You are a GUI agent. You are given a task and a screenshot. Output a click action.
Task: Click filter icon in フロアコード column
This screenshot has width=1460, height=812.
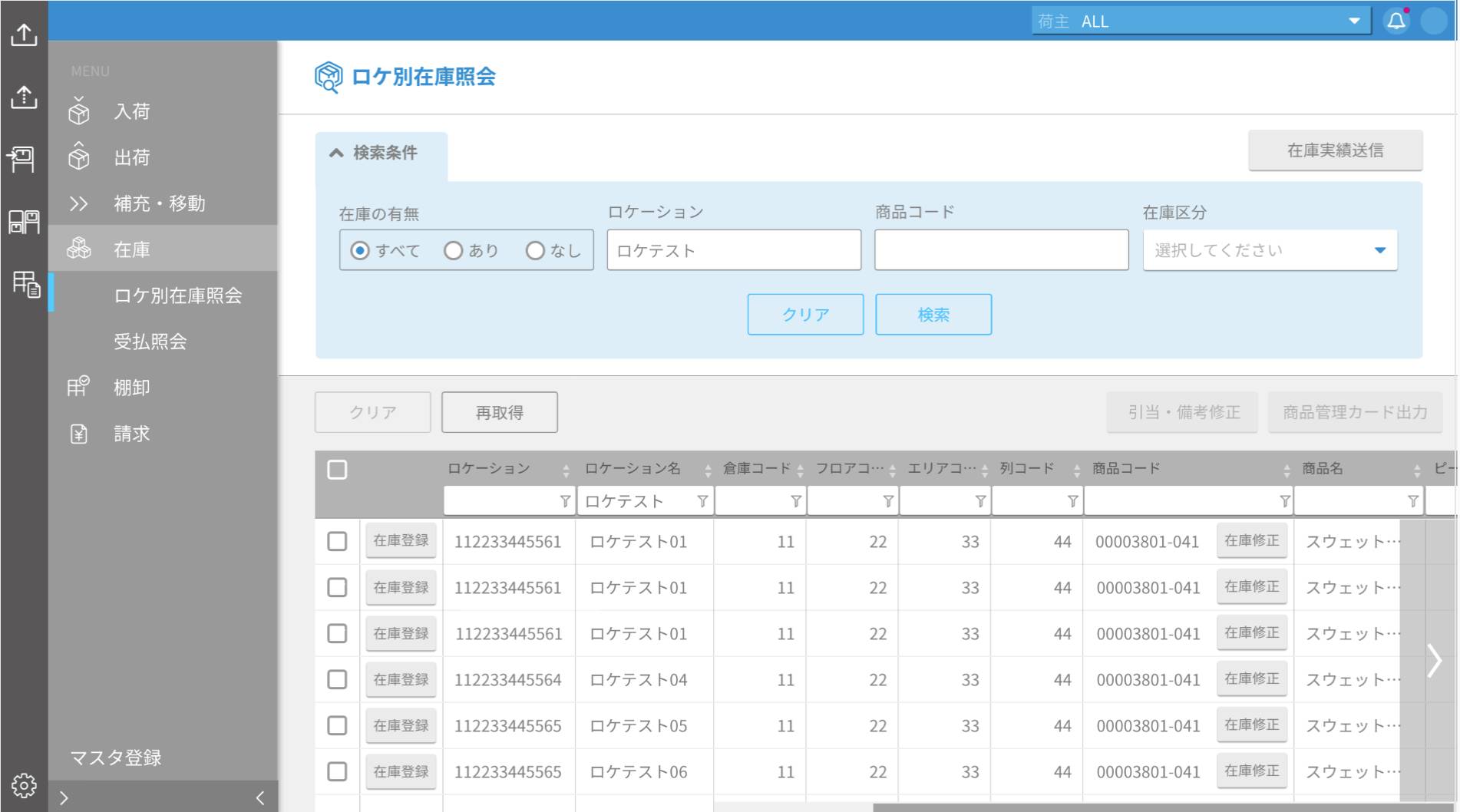coord(888,501)
